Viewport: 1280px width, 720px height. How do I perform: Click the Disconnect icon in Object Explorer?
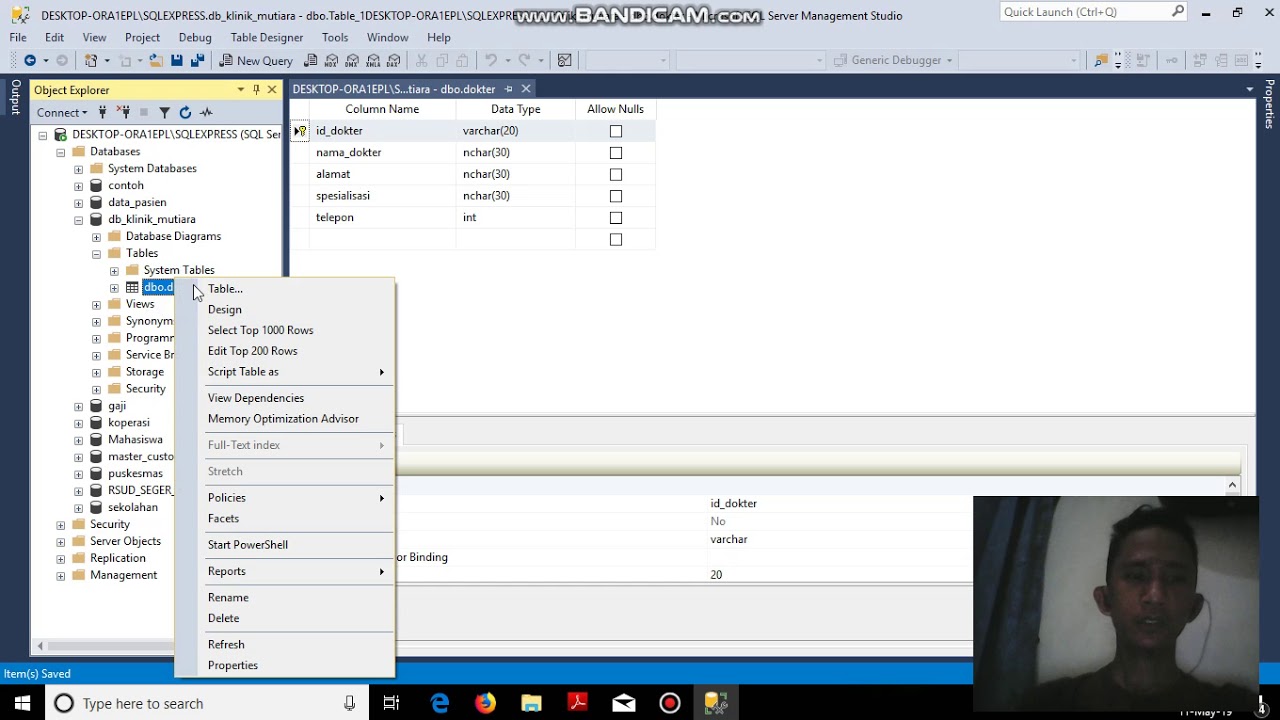click(x=124, y=112)
